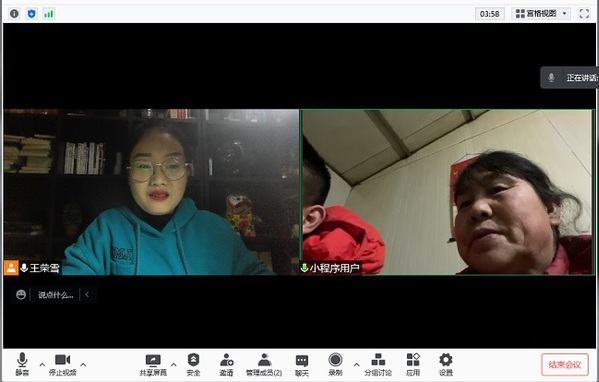Viewport: 599px width, 382px height.
Task: Check the green network signal icon
Action: pos(49,14)
